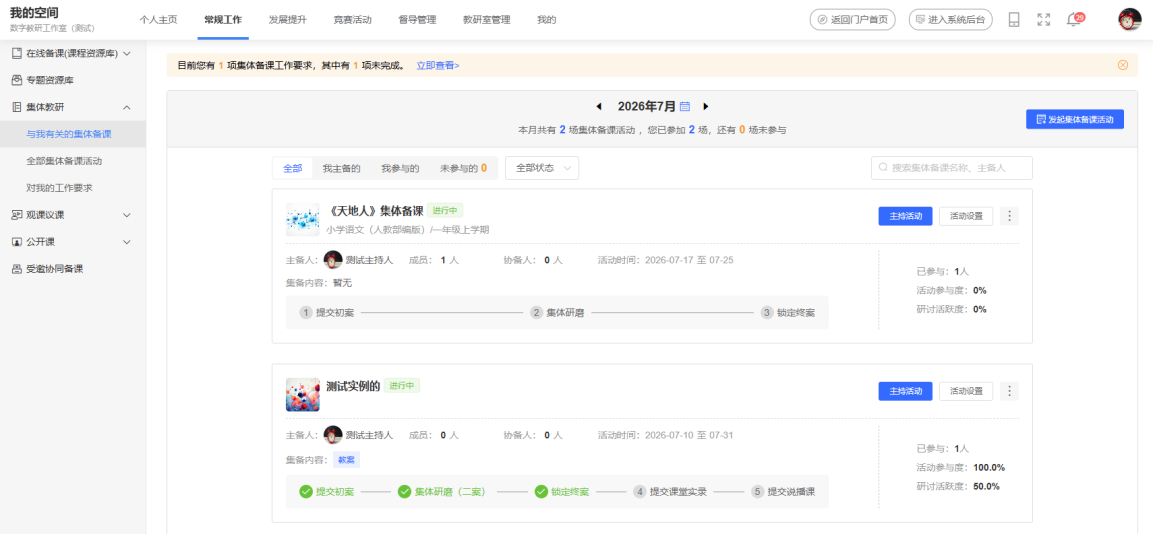Click 活动设置 for 《天地人》集体备课

coord(966,216)
